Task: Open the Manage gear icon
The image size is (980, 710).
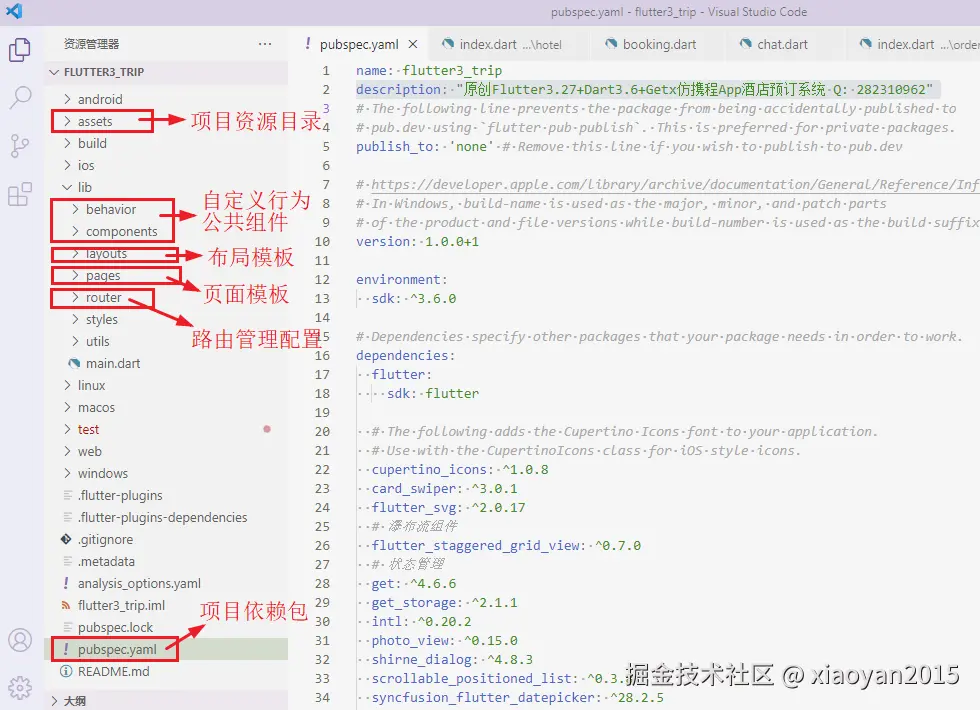Action: (x=19, y=688)
